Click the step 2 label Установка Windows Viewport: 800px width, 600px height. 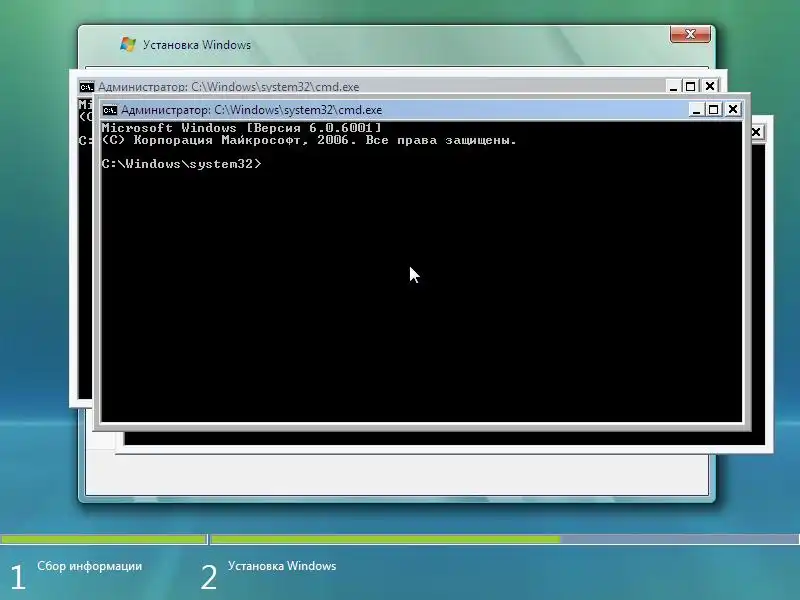coord(282,566)
